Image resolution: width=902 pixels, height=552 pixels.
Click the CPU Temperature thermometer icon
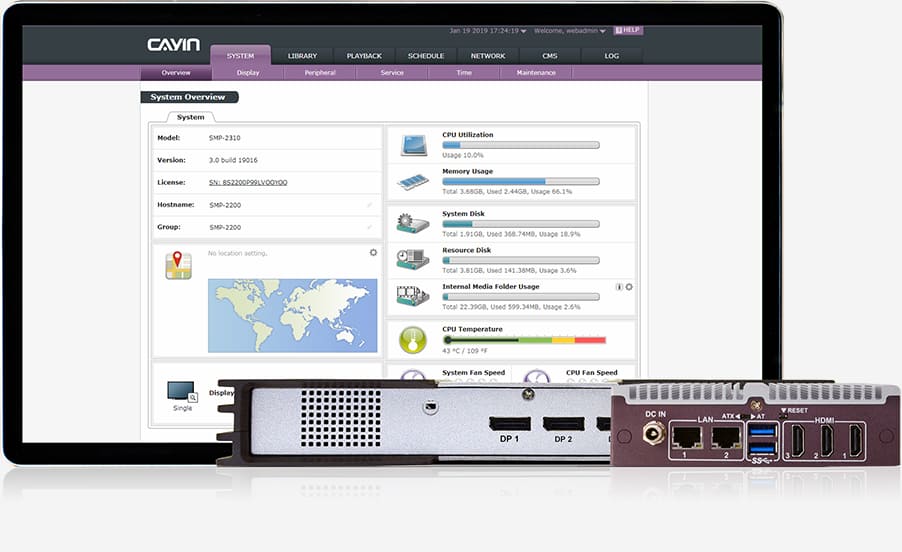tap(413, 340)
